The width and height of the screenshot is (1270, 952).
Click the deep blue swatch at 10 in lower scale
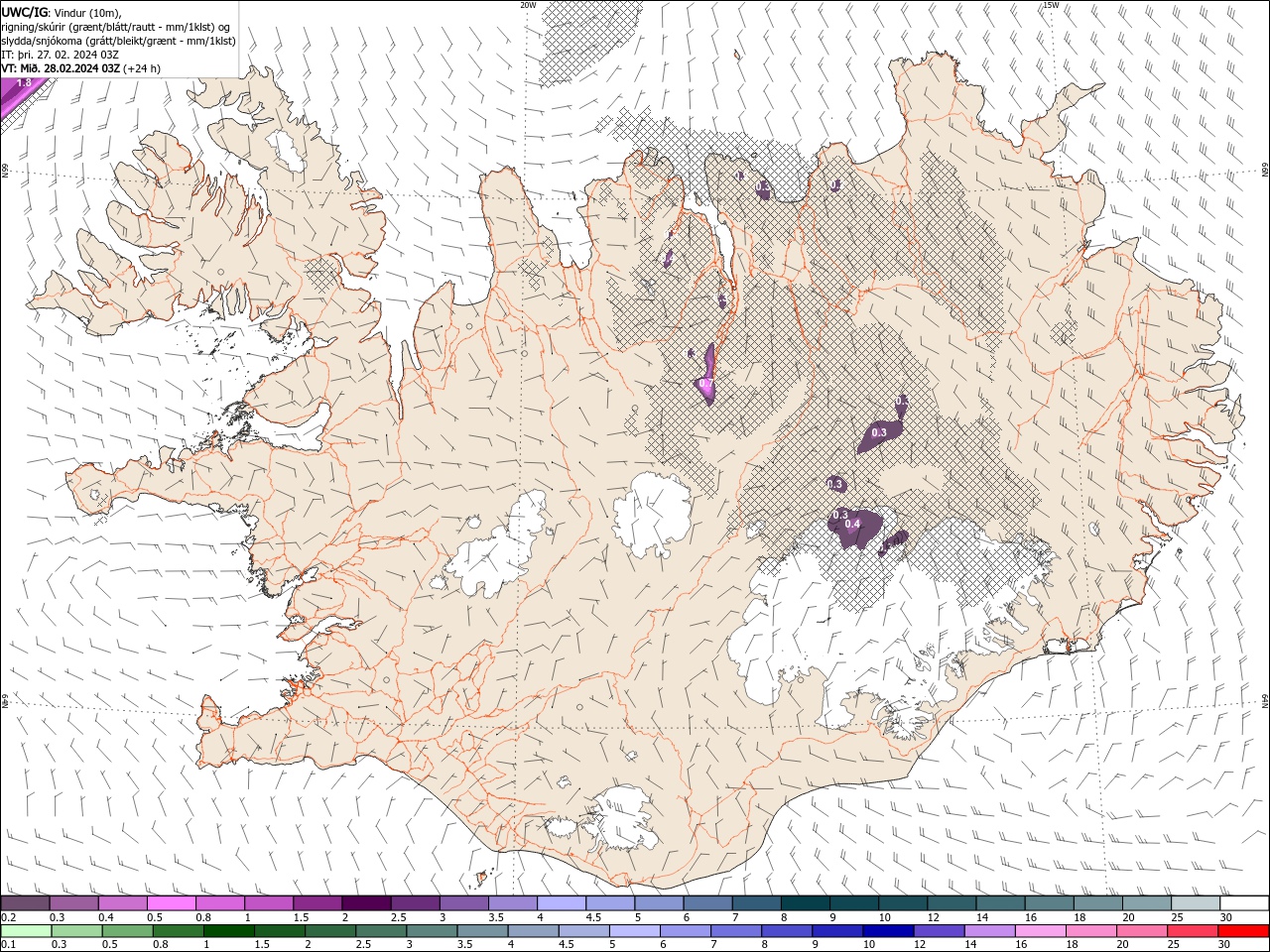[888, 931]
